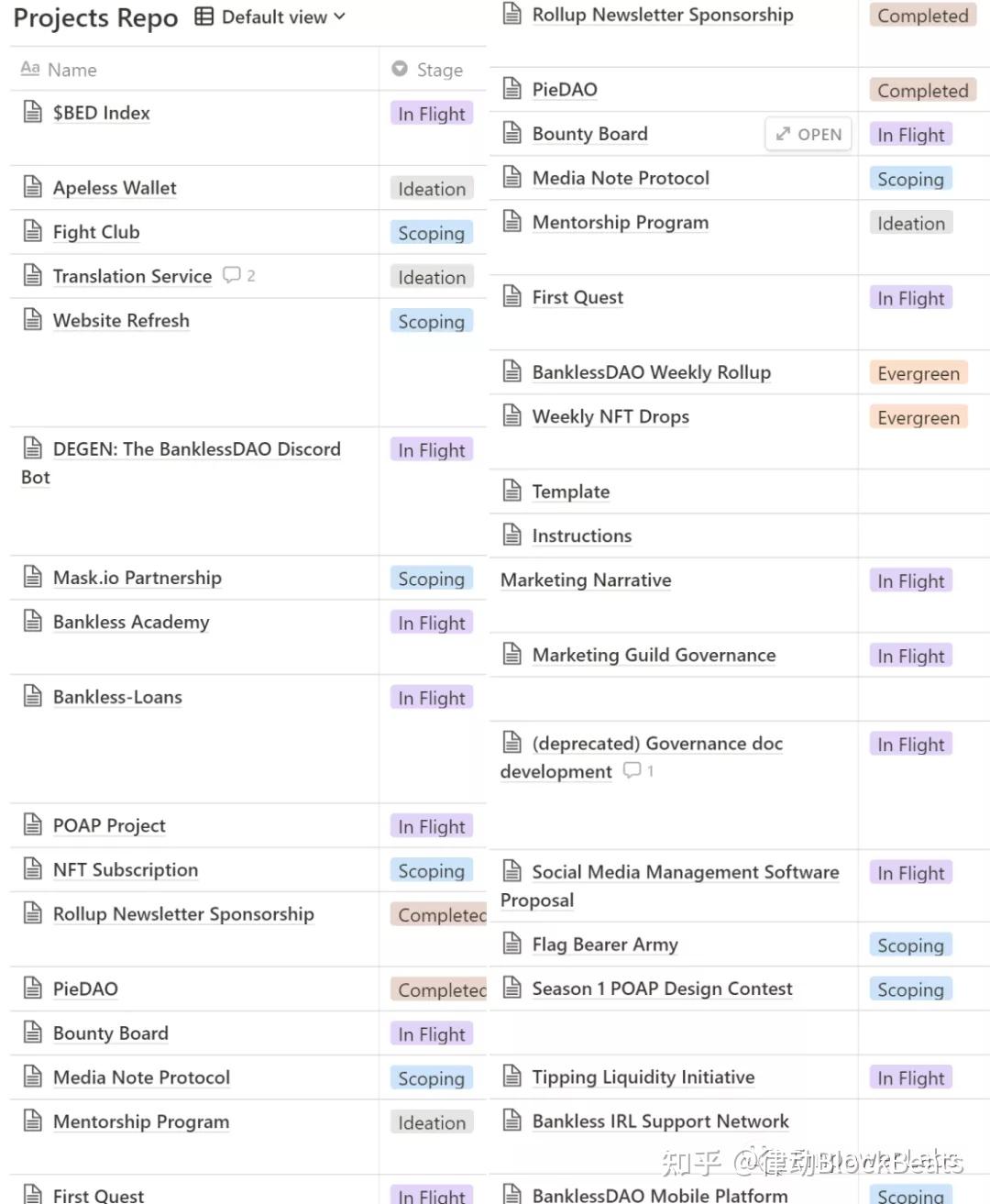Image resolution: width=990 pixels, height=1204 pixels.
Task: Click the page icon next to Weekly NFT Drops
Action: pyautogui.click(x=512, y=416)
